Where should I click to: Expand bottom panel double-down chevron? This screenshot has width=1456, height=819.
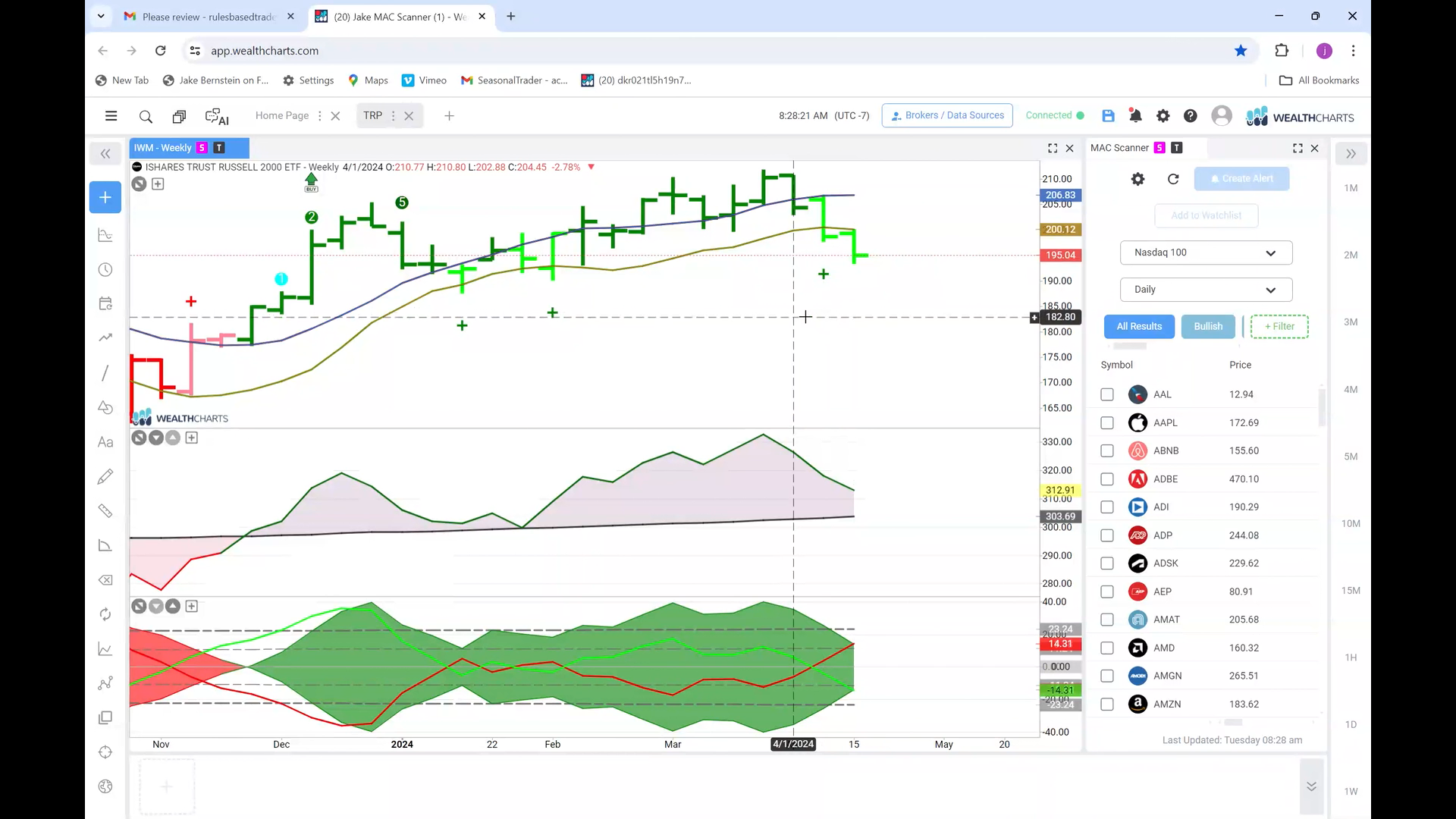coord(1311,786)
